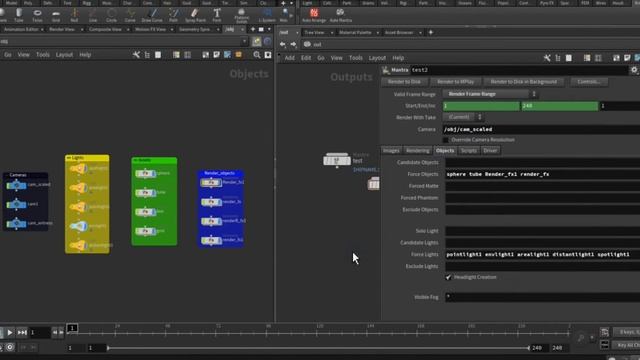
Task: Open the Tools menu in Objects network
Action: point(42,55)
